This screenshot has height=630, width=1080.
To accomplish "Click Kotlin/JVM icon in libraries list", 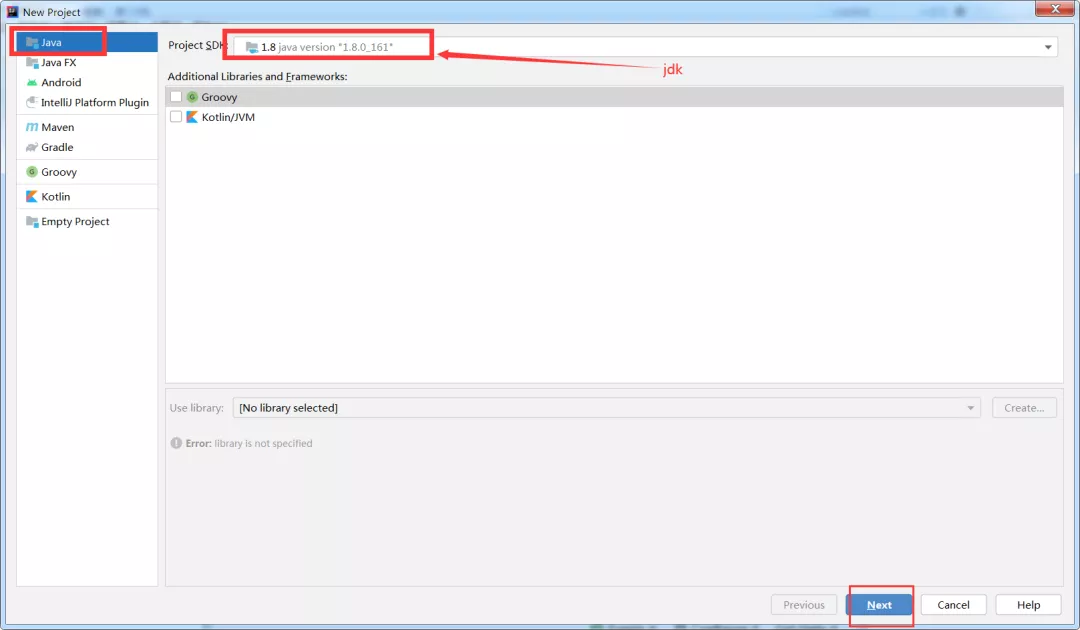I will click(192, 117).
